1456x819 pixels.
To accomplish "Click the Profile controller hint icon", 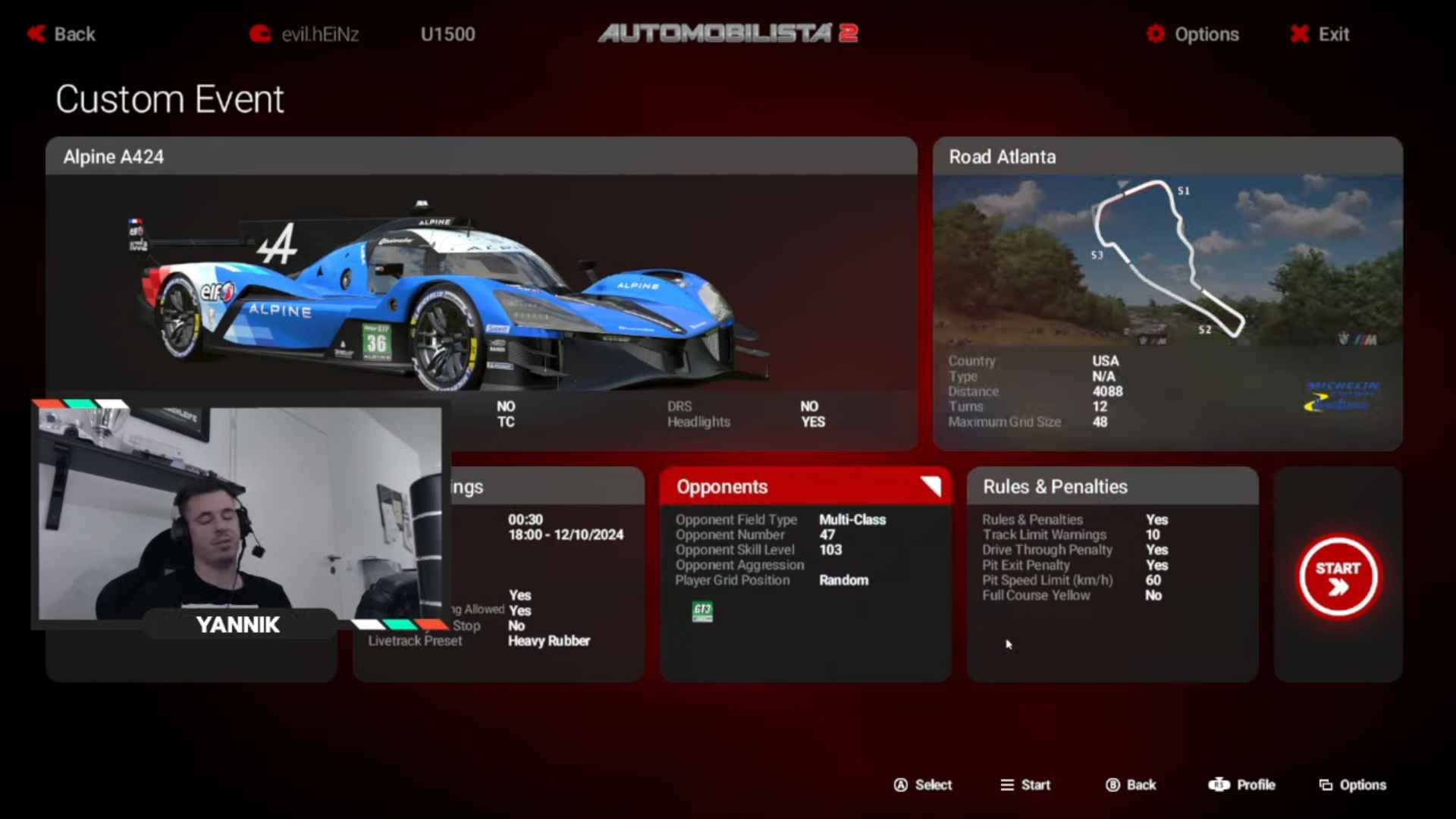I will click(x=1219, y=785).
